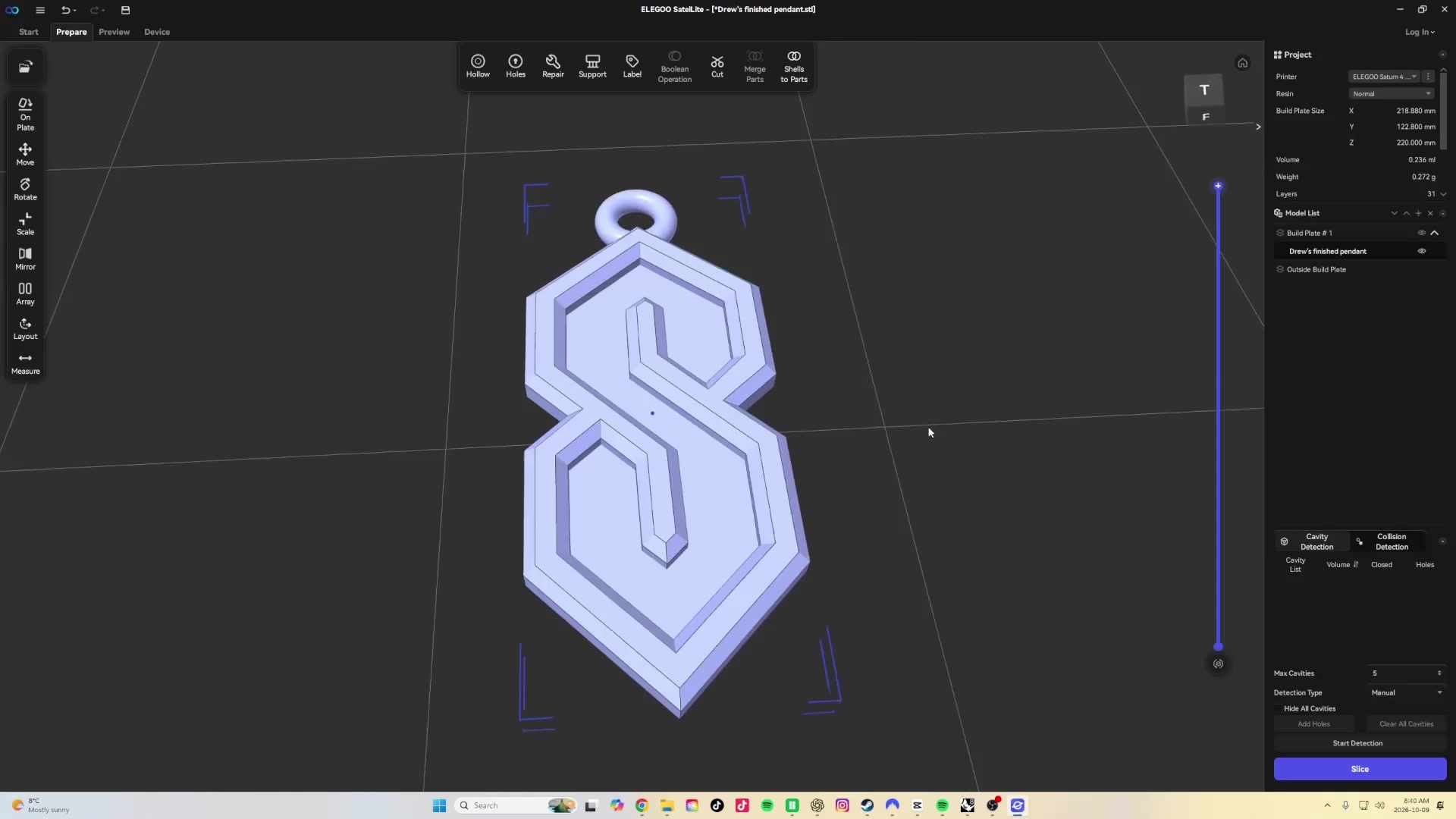Screen dimensions: 1456x819
Task: Select the Hollow tool
Action: (478, 66)
